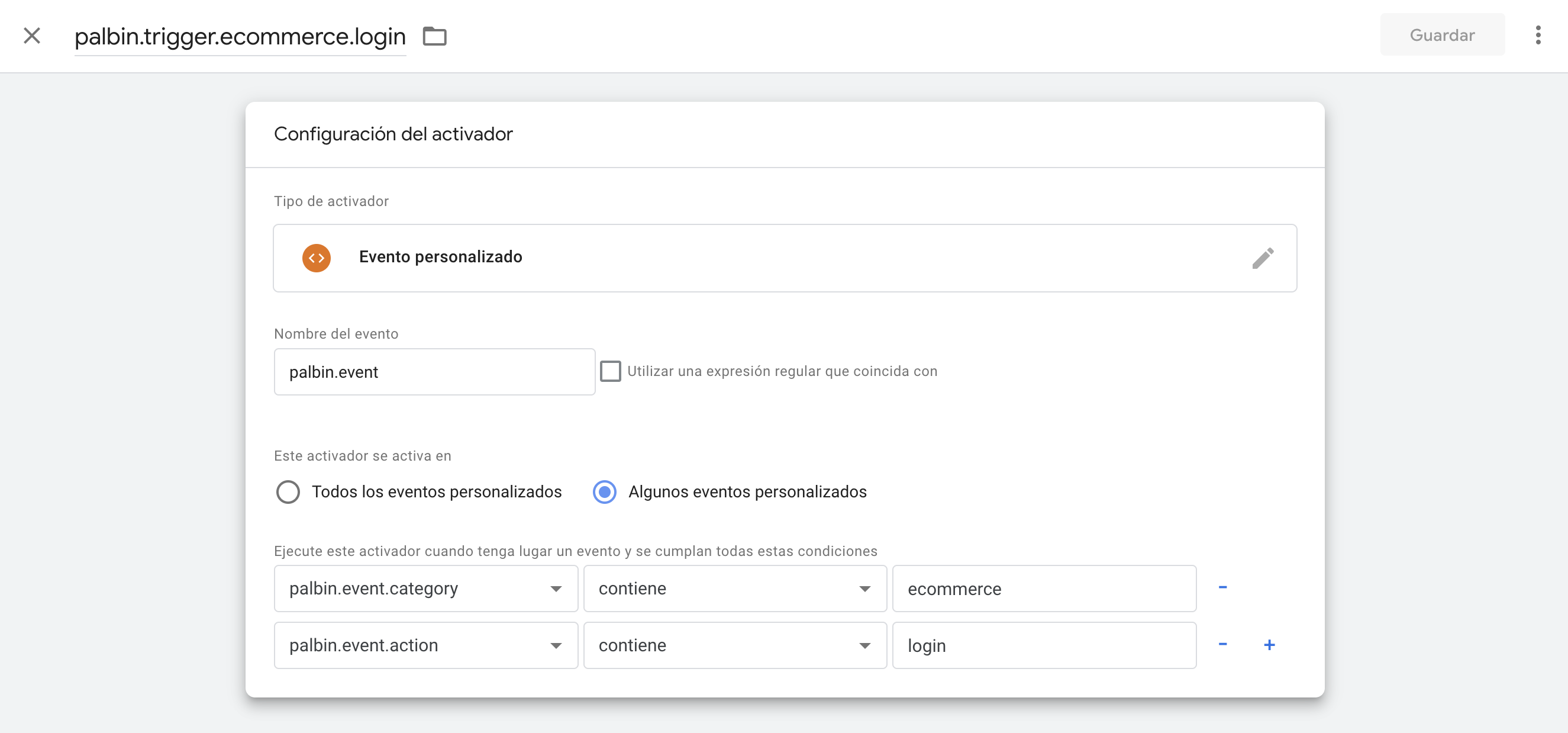Add a new condition with plus icon

click(x=1269, y=645)
